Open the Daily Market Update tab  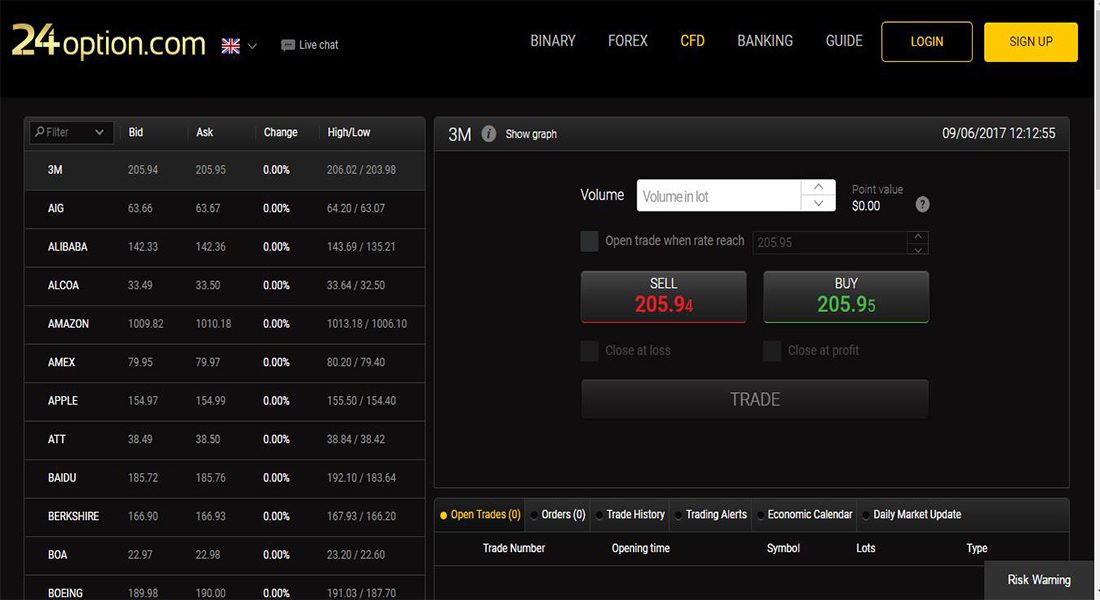pos(912,514)
